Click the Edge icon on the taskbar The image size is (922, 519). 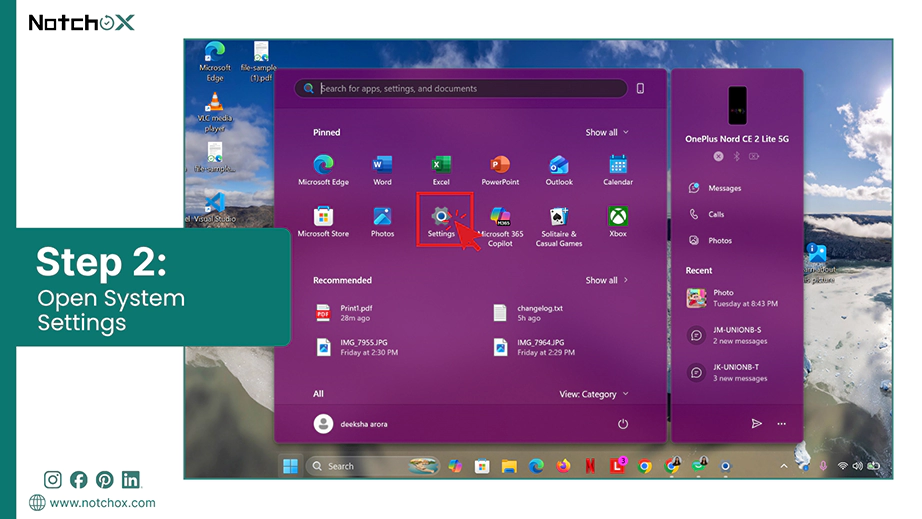click(536, 466)
